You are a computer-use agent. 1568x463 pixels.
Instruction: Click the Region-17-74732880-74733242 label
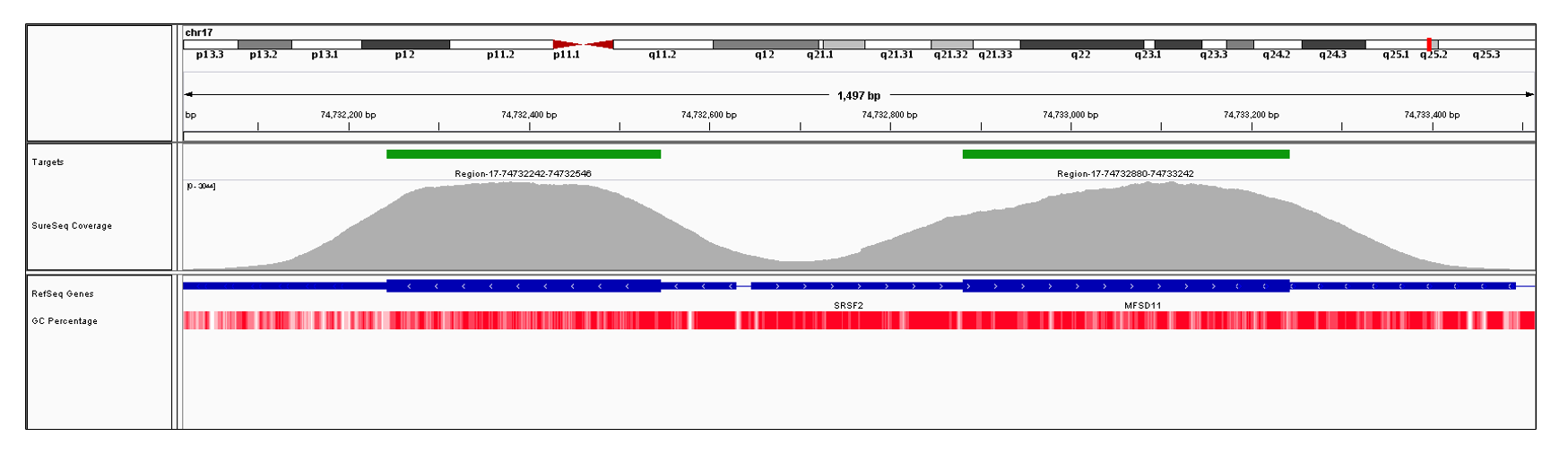pyautogui.click(x=1125, y=174)
